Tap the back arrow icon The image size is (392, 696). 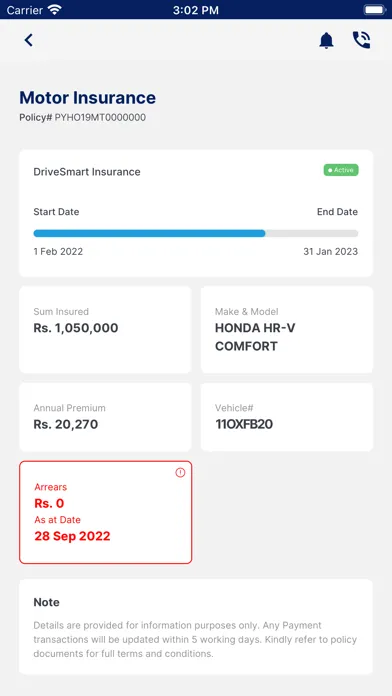click(28, 40)
